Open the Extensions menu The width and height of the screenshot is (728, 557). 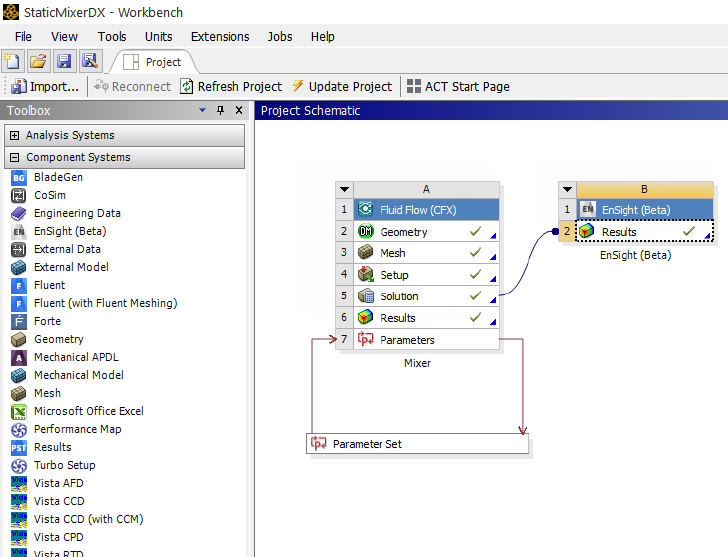click(220, 37)
